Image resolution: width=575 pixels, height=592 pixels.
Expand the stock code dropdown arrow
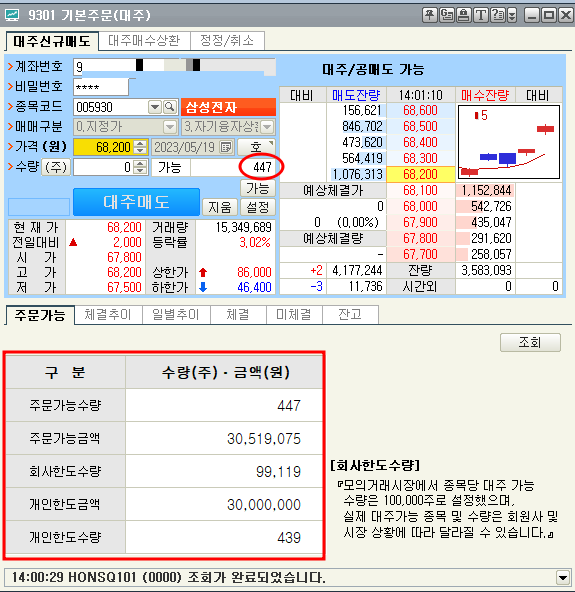coord(155,107)
